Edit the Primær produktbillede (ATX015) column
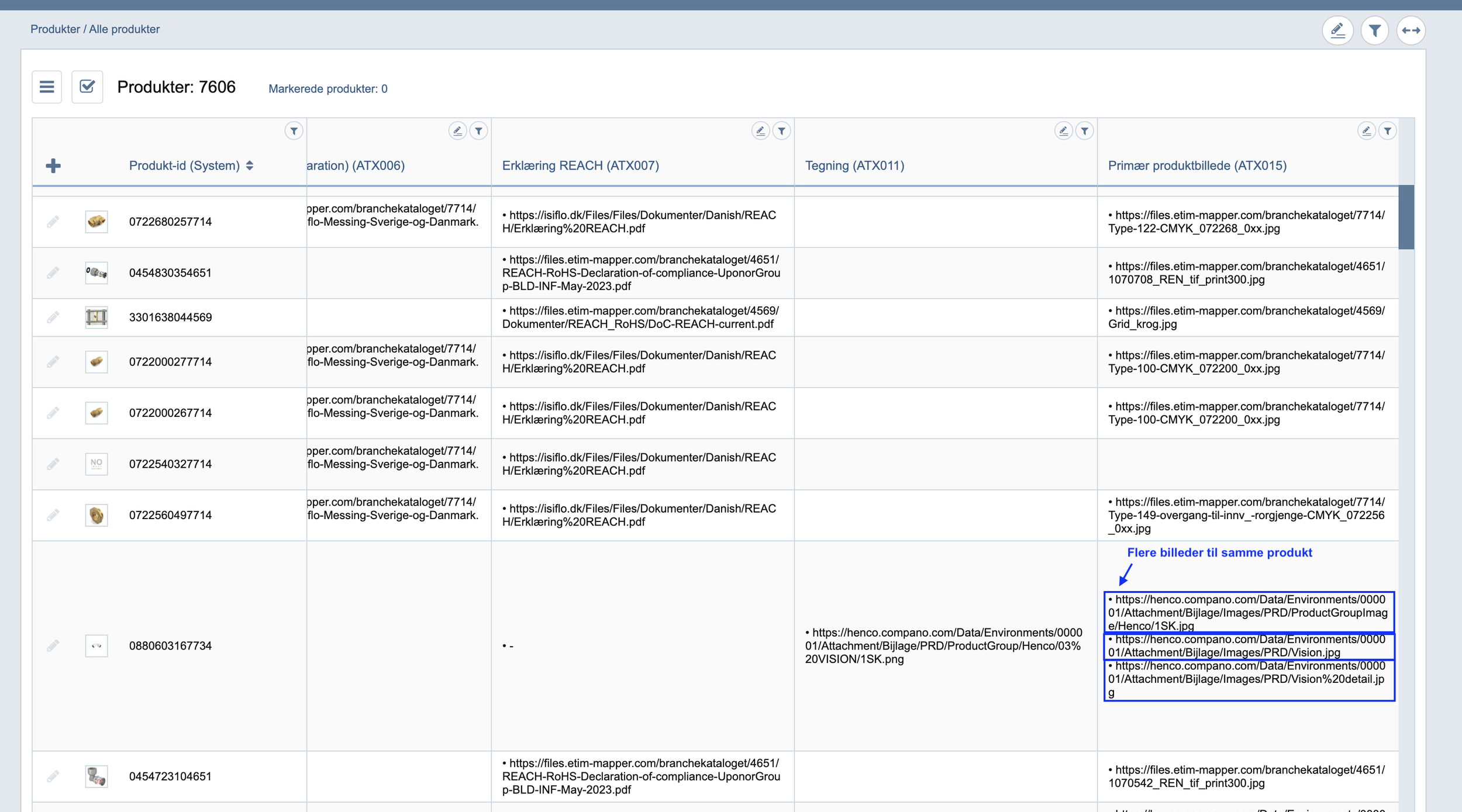 [1366, 131]
